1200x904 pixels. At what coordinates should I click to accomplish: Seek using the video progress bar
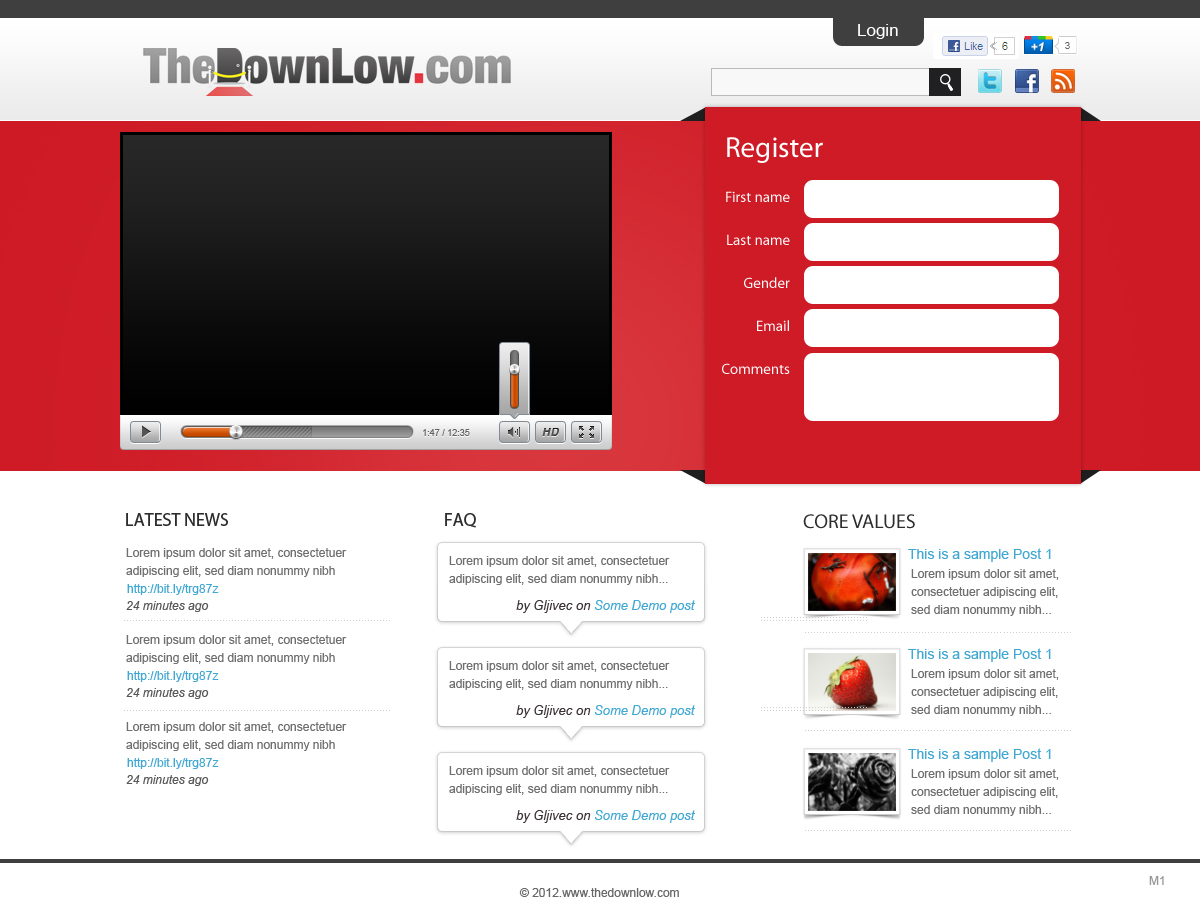(x=296, y=431)
